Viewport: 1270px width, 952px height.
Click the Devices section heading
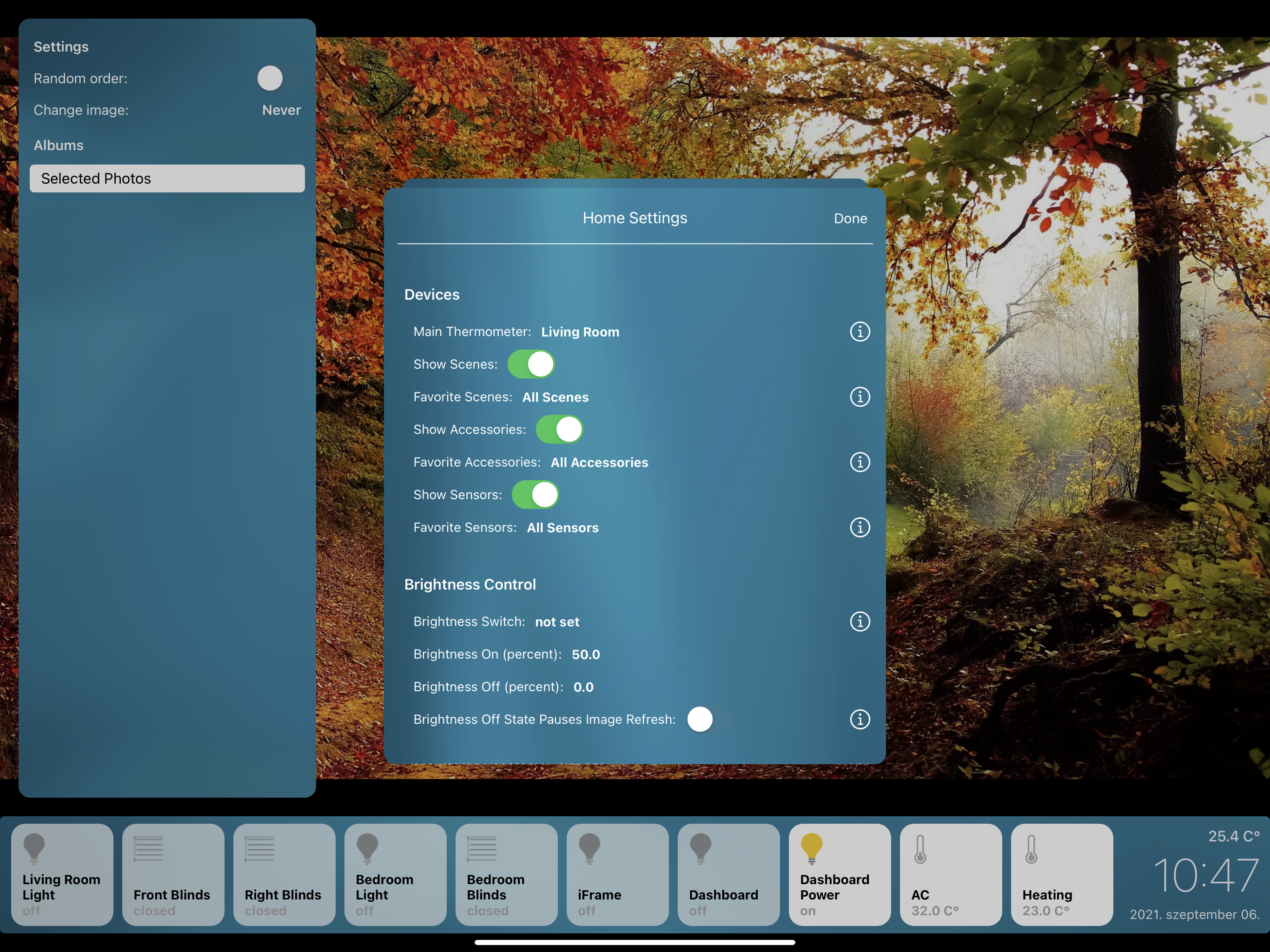(432, 295)
